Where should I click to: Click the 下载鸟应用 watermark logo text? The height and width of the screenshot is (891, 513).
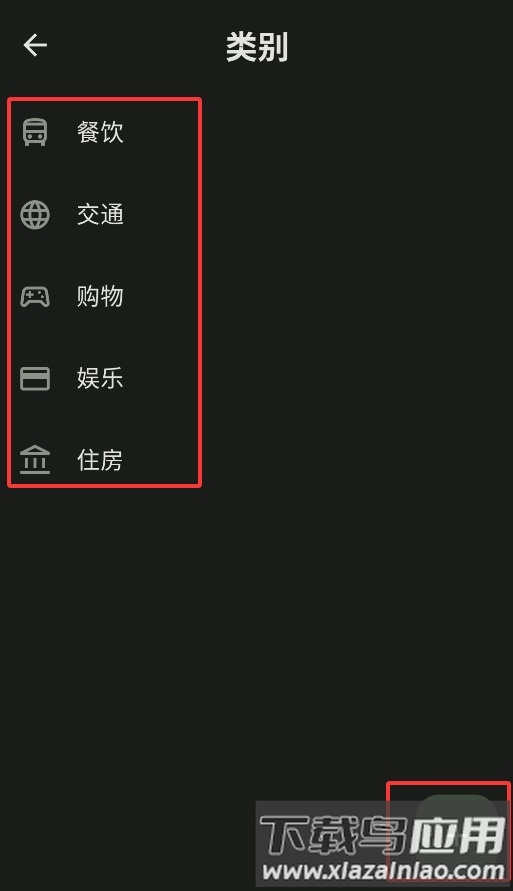(383, 835)
